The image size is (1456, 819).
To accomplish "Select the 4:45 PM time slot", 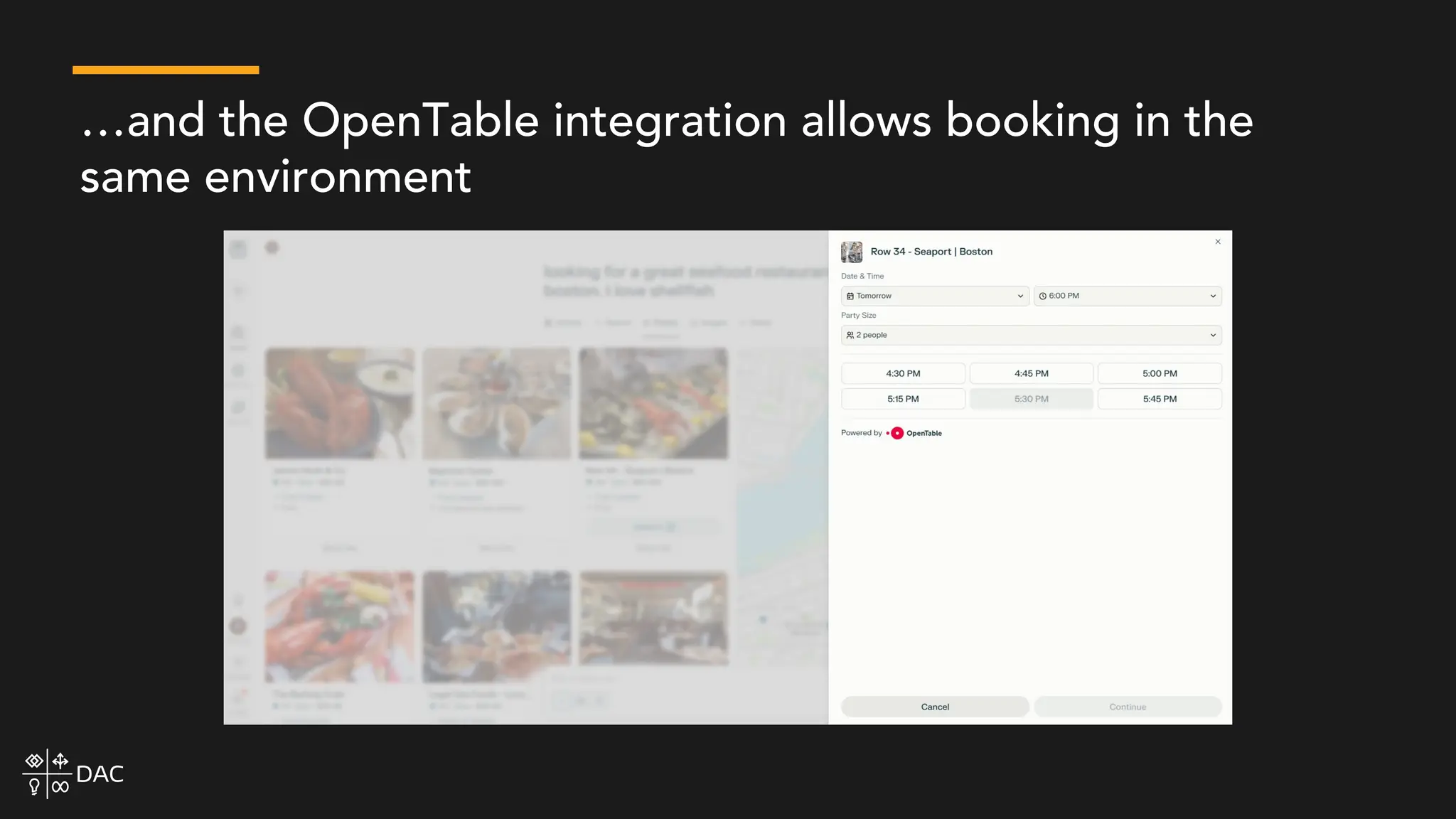I will point(1032,373).
